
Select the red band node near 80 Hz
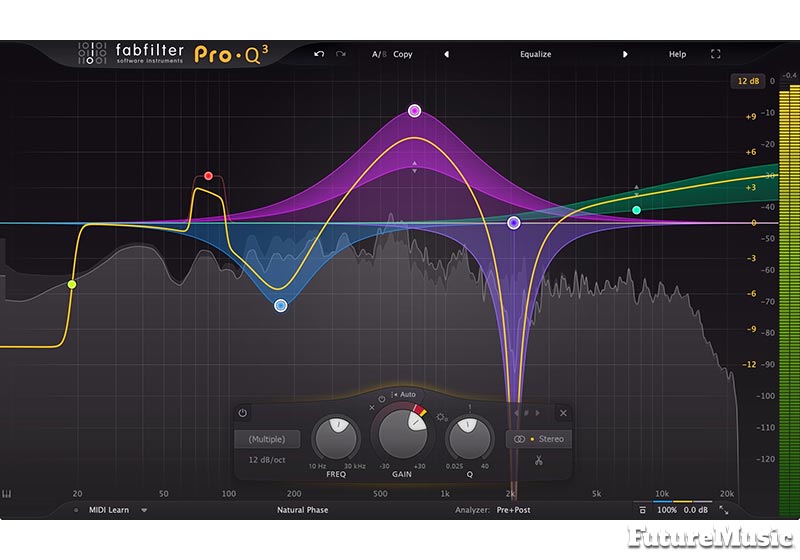coord(208,176)
